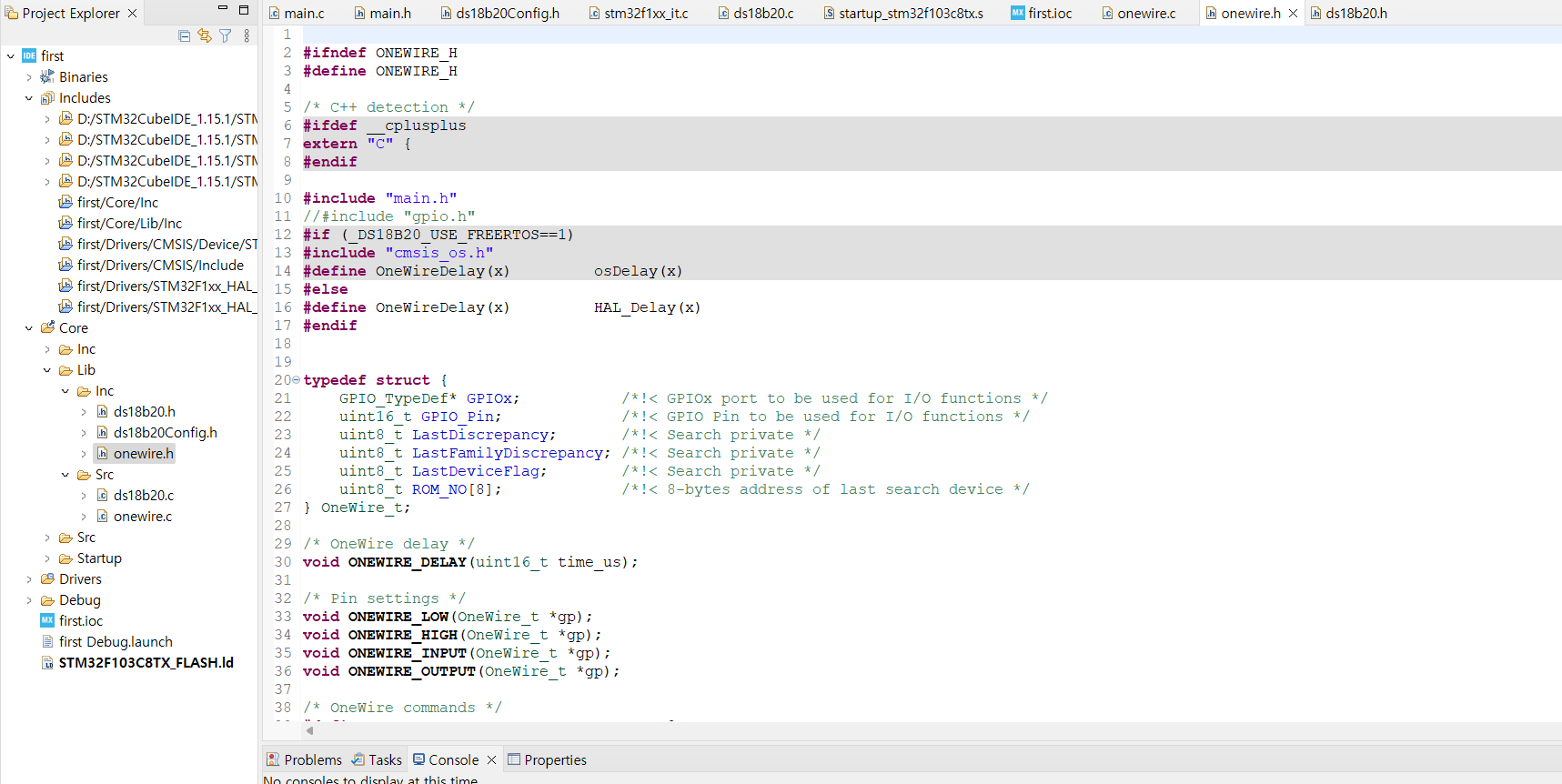Image resolution: width=1562 pixels, height=784 pixels.
Task: Expand the Drivers folder
Action: tap(29, 579)
